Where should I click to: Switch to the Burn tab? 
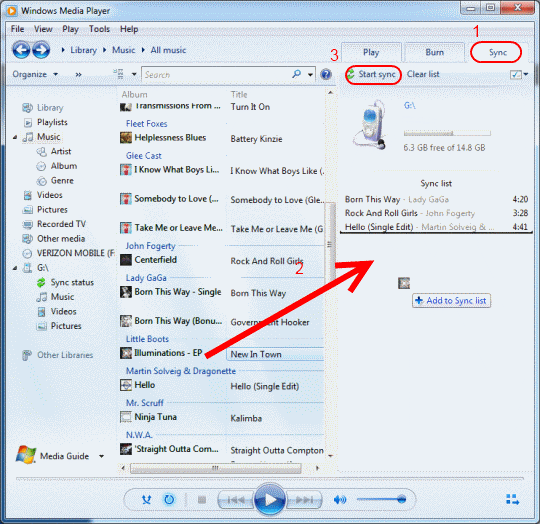coord(434,52)
